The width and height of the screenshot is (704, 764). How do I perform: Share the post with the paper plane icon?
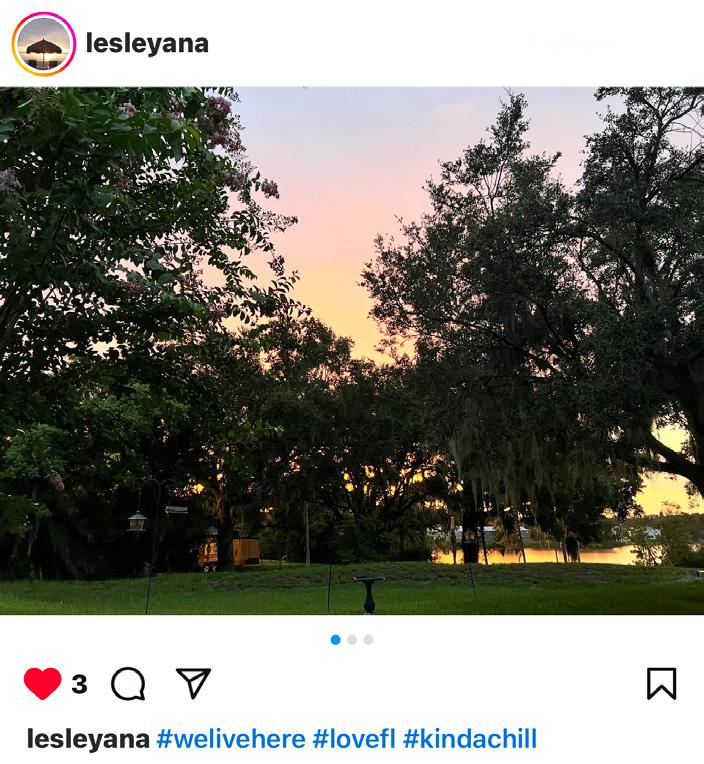click(193, 683)
